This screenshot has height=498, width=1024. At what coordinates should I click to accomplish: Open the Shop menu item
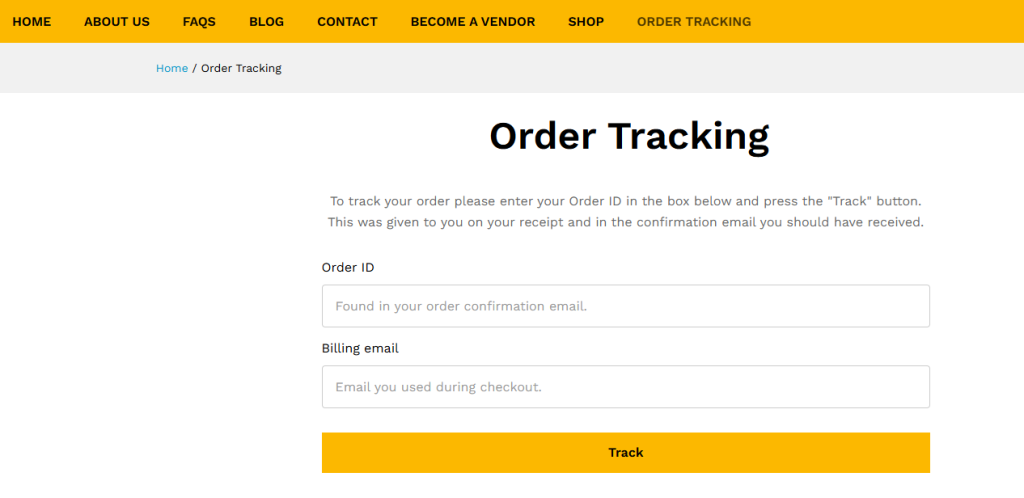point(586,21)
